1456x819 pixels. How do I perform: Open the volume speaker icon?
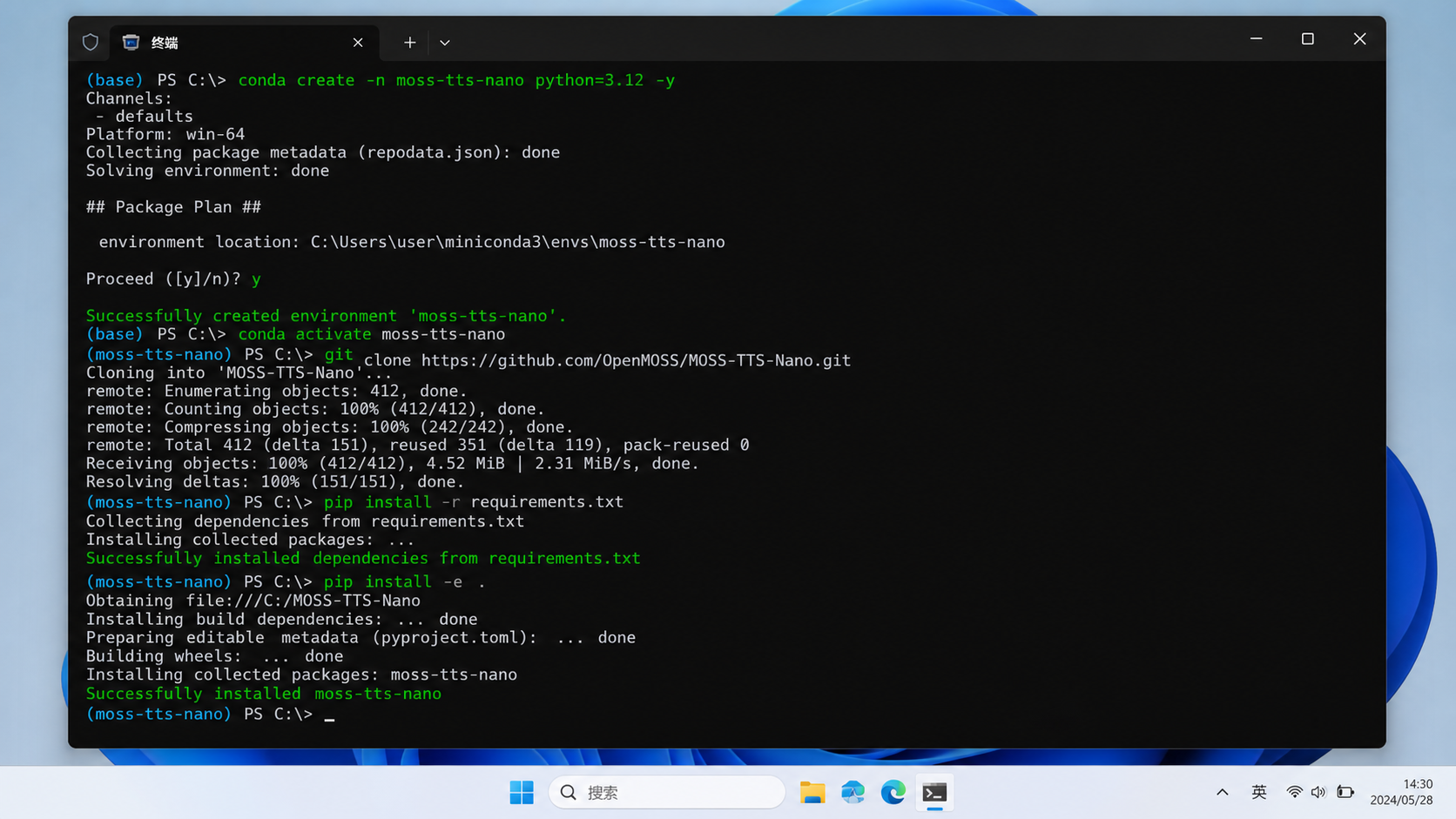(x=1318, y=792)
